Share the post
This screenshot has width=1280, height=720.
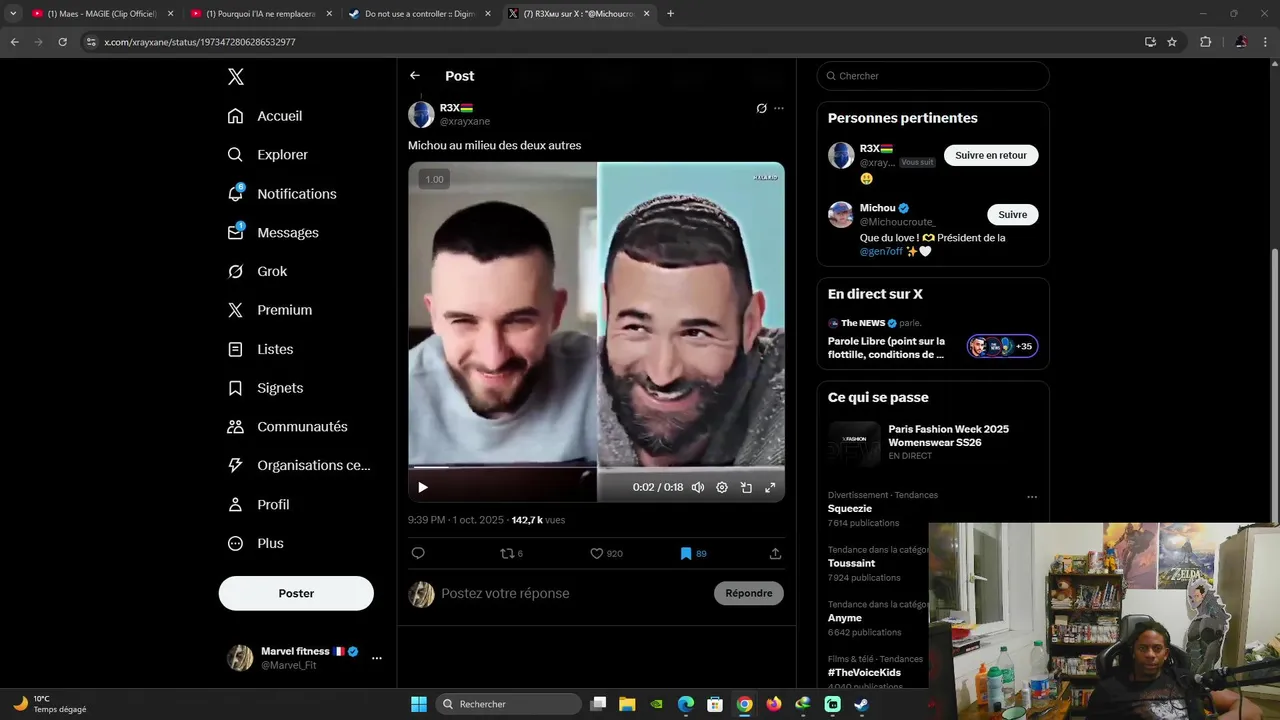click(x=775, y=553)
